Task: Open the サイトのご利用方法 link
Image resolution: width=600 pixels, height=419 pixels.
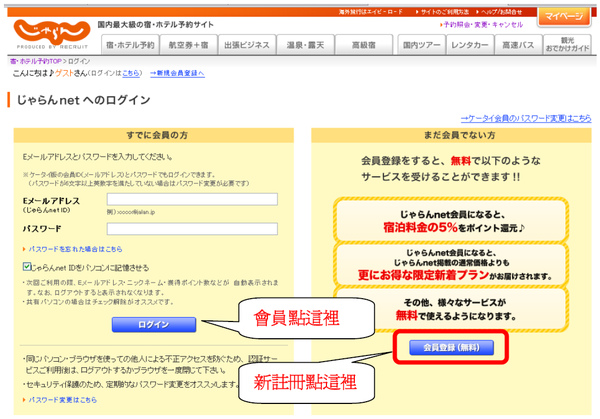Action: coord(445,12)
